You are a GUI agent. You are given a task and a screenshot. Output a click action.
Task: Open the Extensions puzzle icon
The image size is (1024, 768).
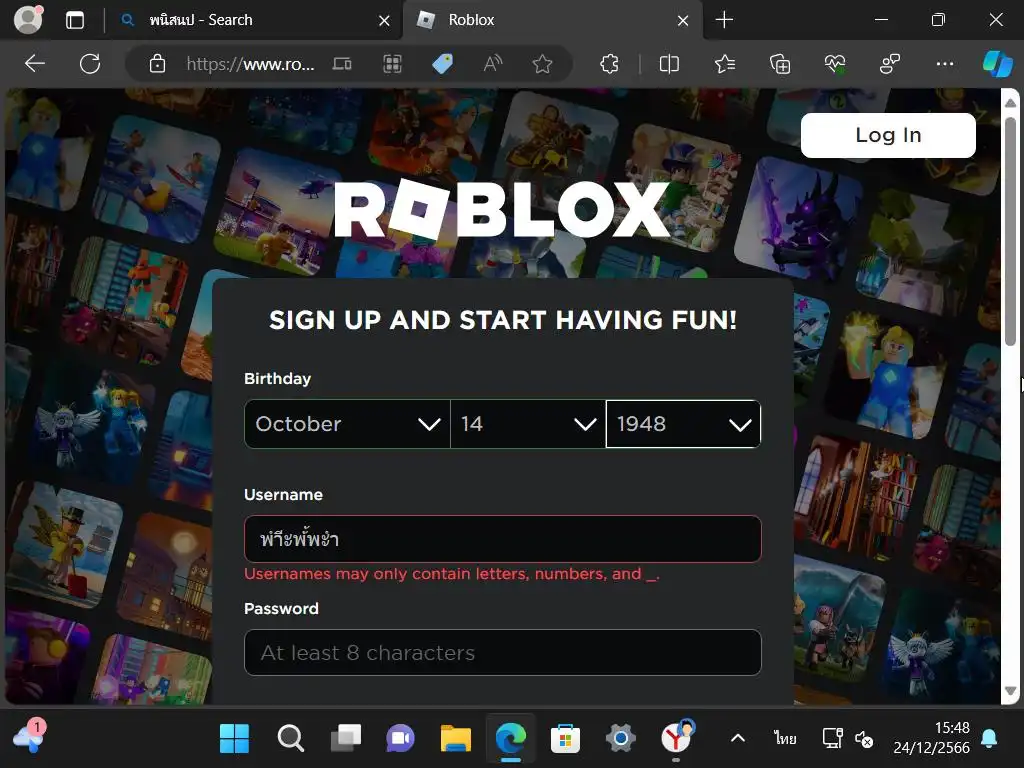coord(609,64)
